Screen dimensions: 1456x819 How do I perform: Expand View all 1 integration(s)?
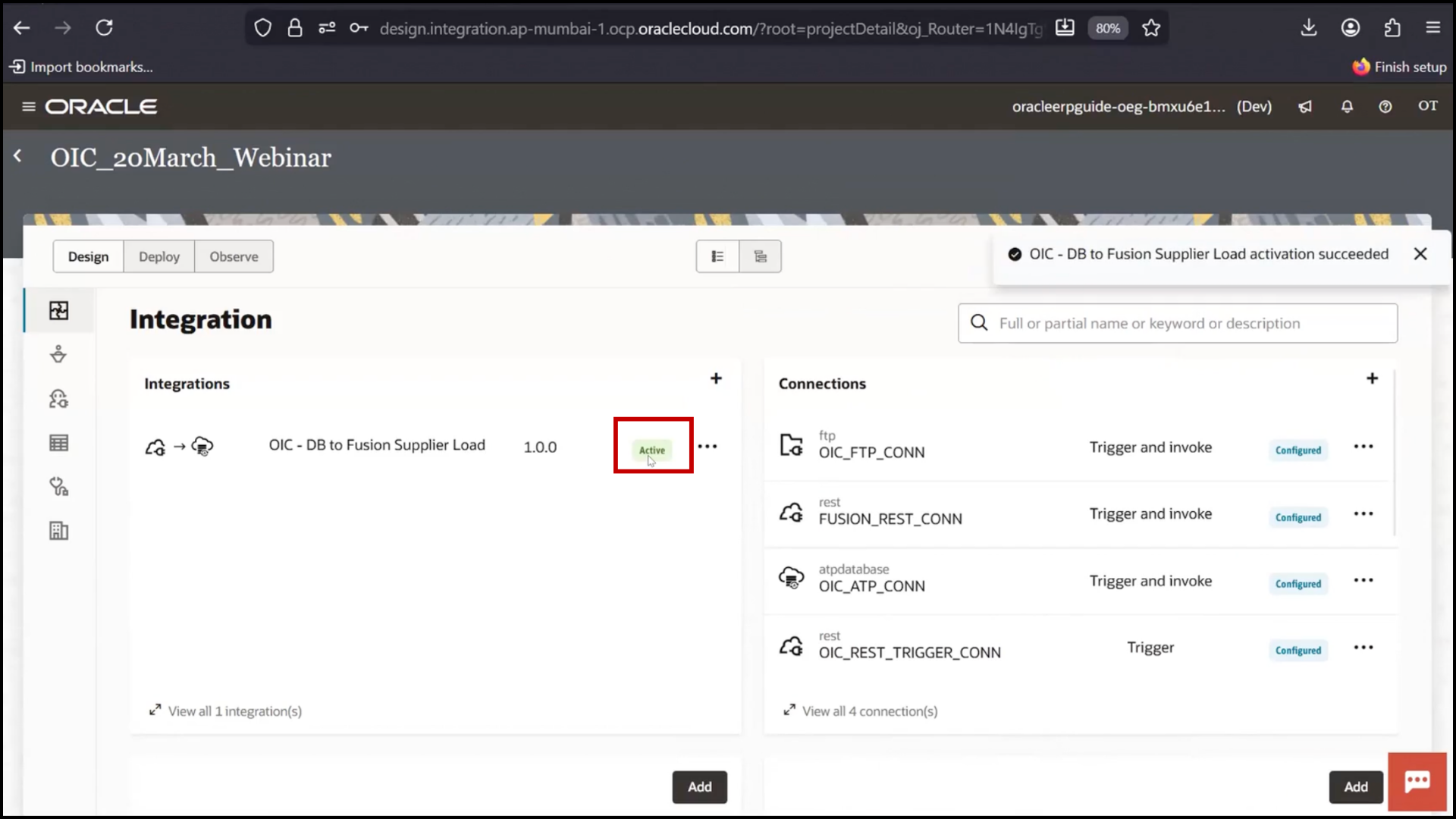point(225,711)
